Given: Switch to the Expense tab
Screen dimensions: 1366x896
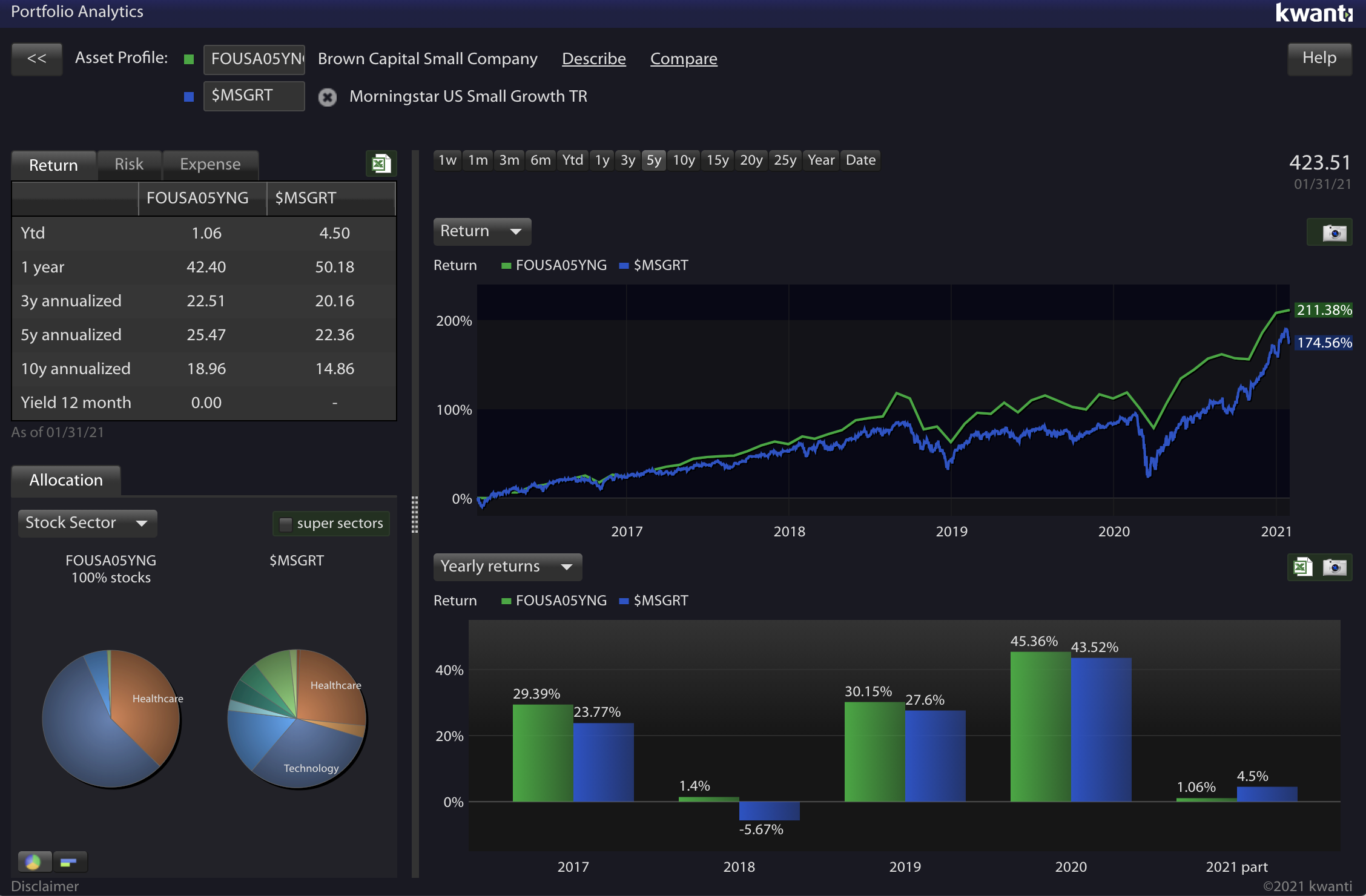Looking at the screenshot, I should (x=210, y=164).
